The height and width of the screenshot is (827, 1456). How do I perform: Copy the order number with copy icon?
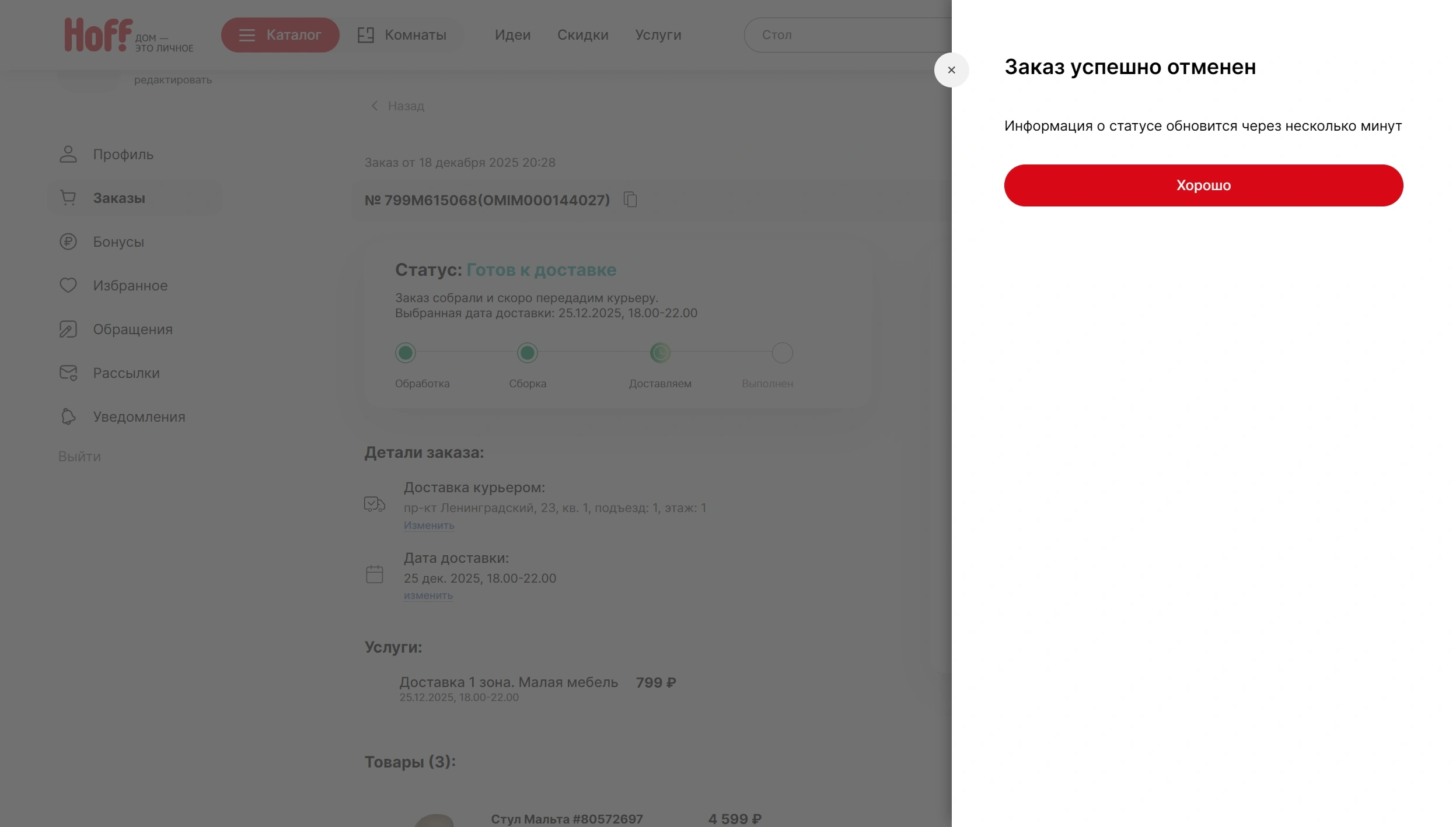point(630,199)
